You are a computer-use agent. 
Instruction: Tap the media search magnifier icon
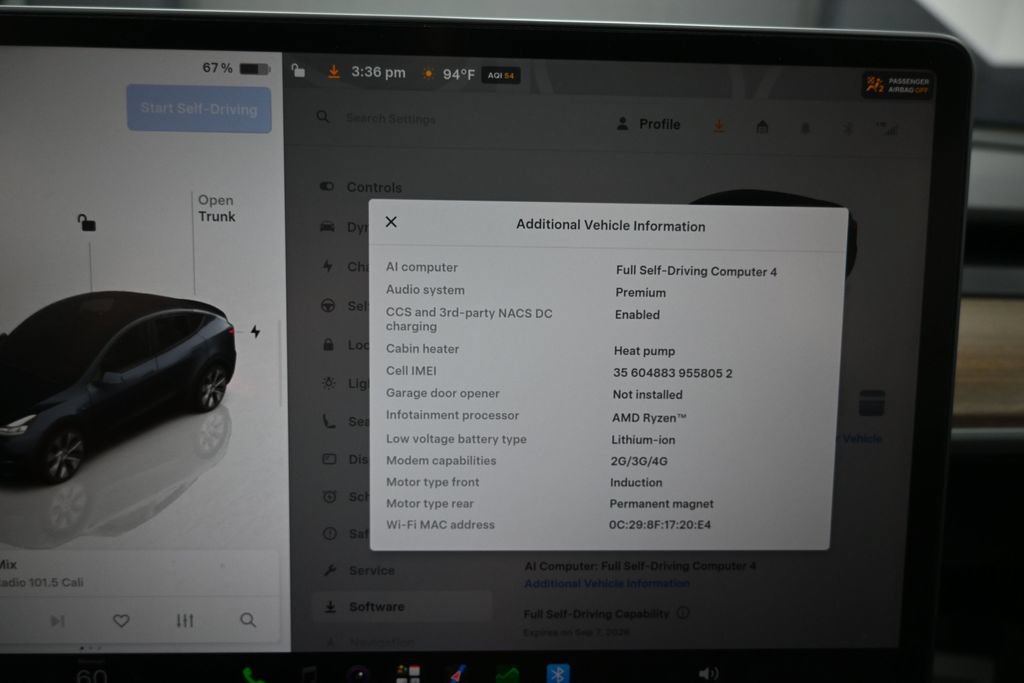[248, 620]
